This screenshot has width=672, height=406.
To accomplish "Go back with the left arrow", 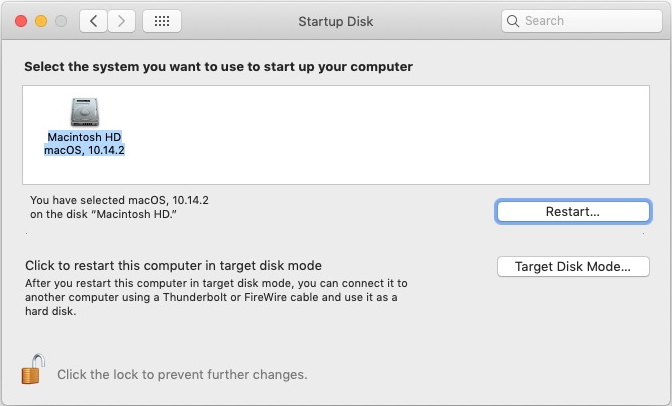I will 93,20.
